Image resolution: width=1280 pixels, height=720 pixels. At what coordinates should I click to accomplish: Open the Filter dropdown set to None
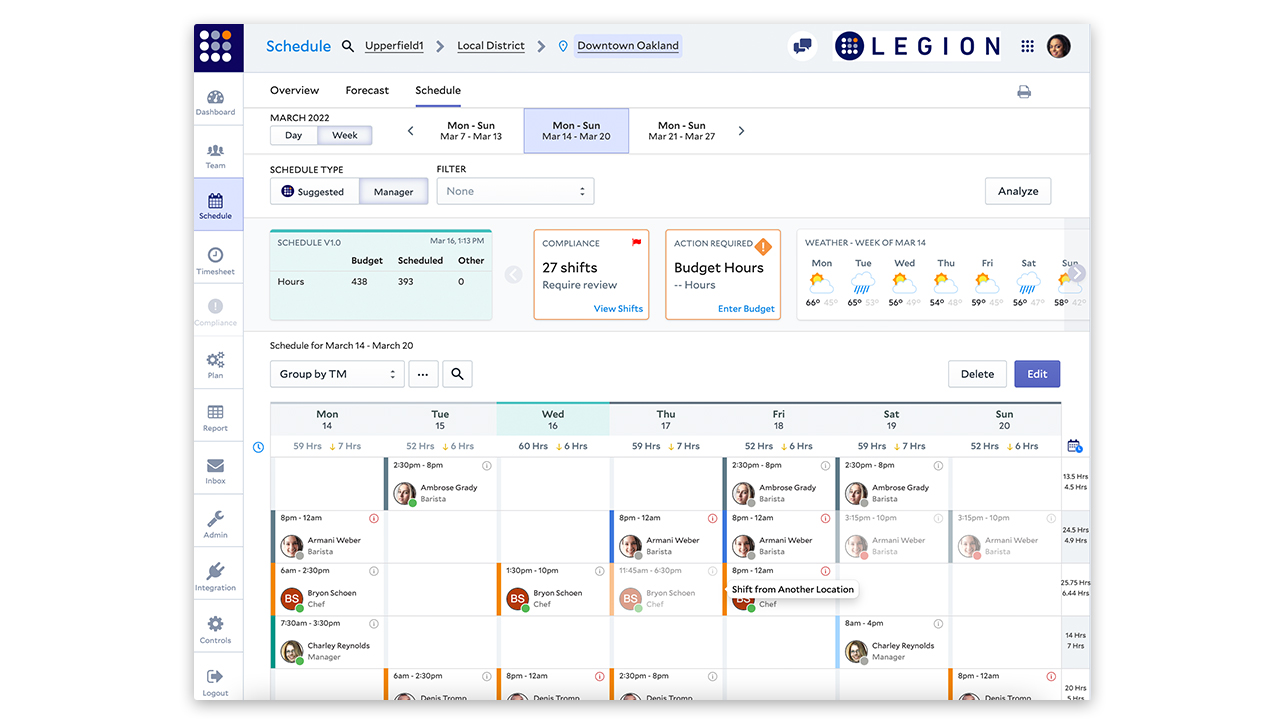tap(515, 190)
